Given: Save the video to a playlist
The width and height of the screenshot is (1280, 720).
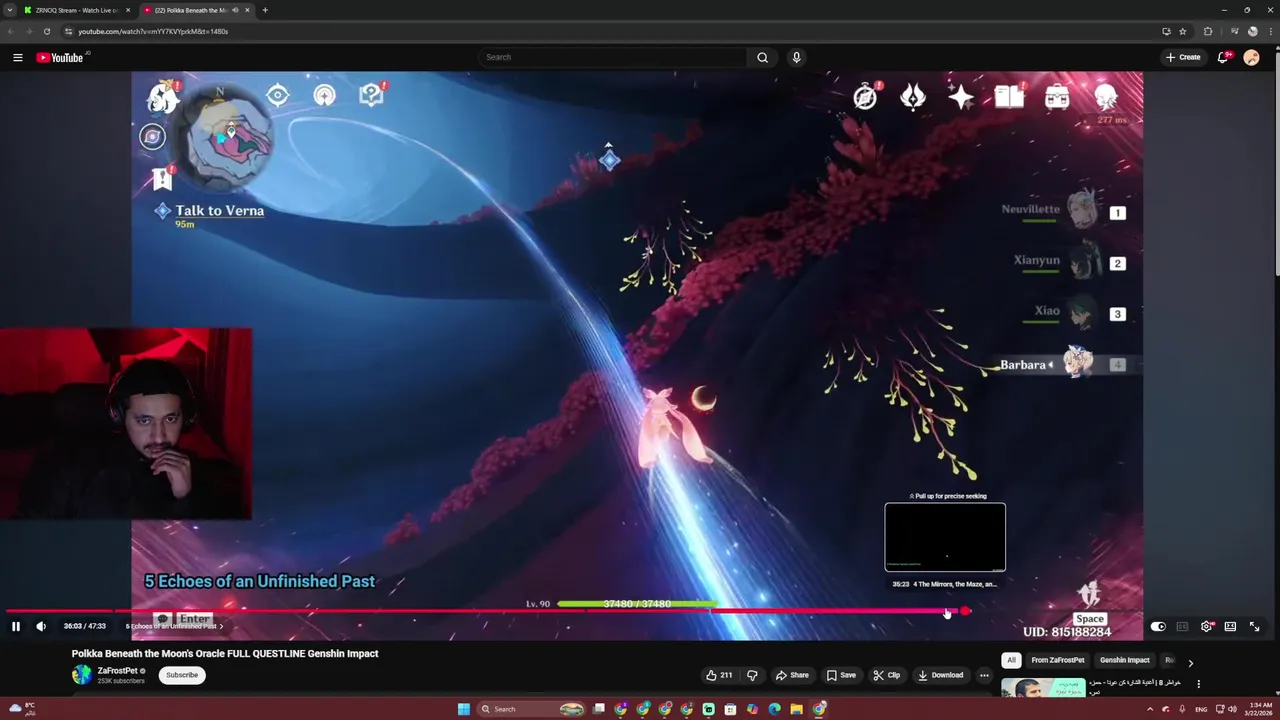Looking at the screenshot, I should click(841, 675).
